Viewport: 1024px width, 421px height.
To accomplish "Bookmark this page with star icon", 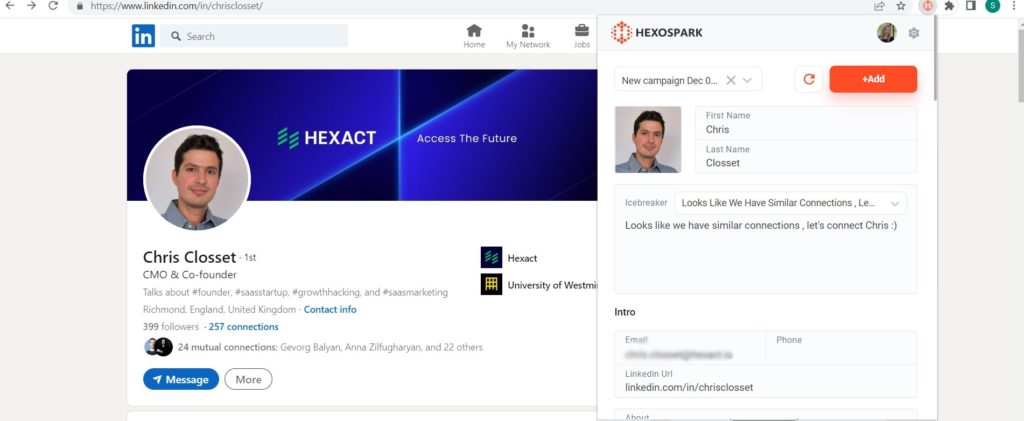I will click(901, 6).
